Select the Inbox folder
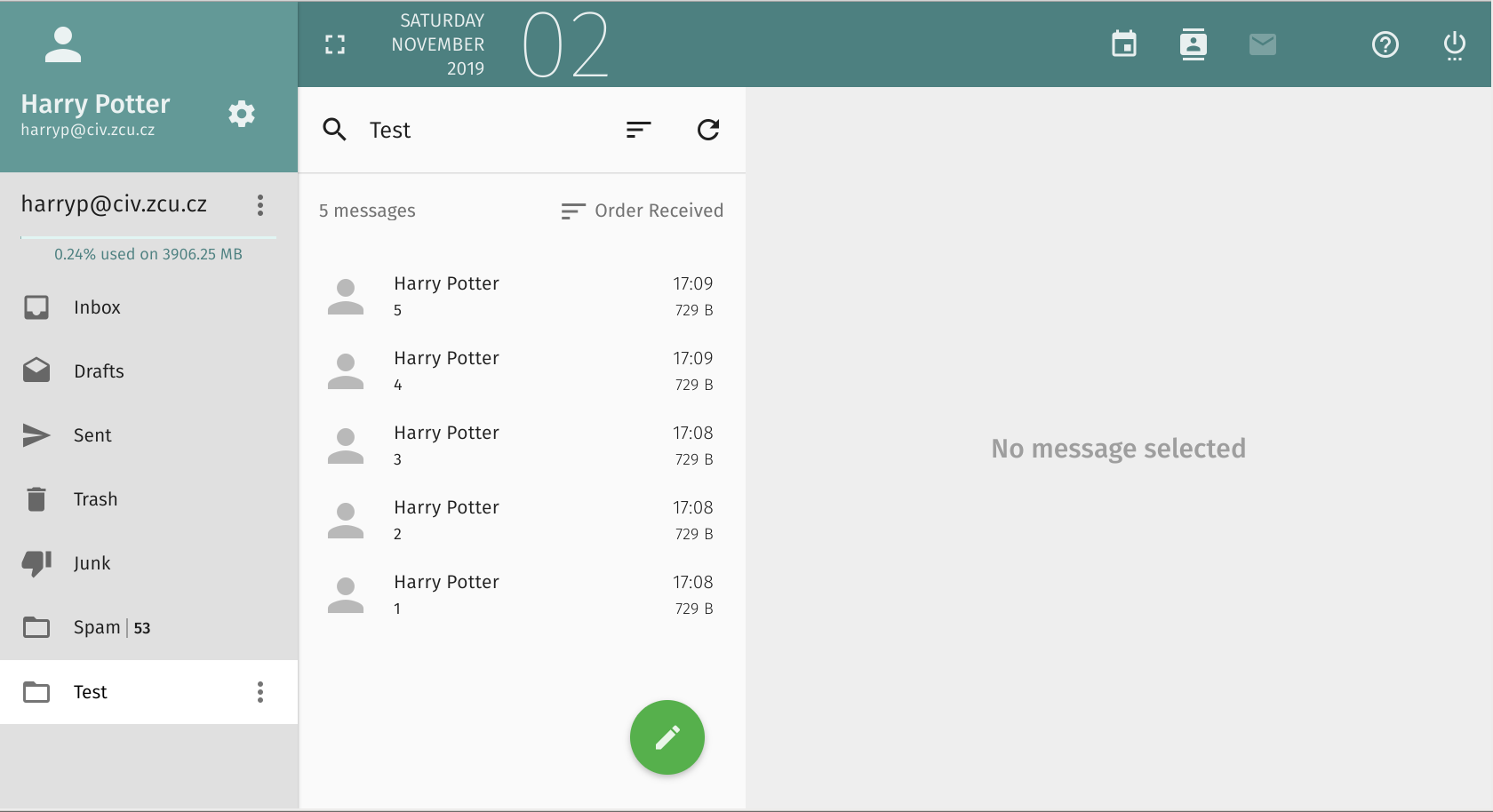The height and width of the screenshot is (812, 1493). pyautogui.click(x=97, y=307)
